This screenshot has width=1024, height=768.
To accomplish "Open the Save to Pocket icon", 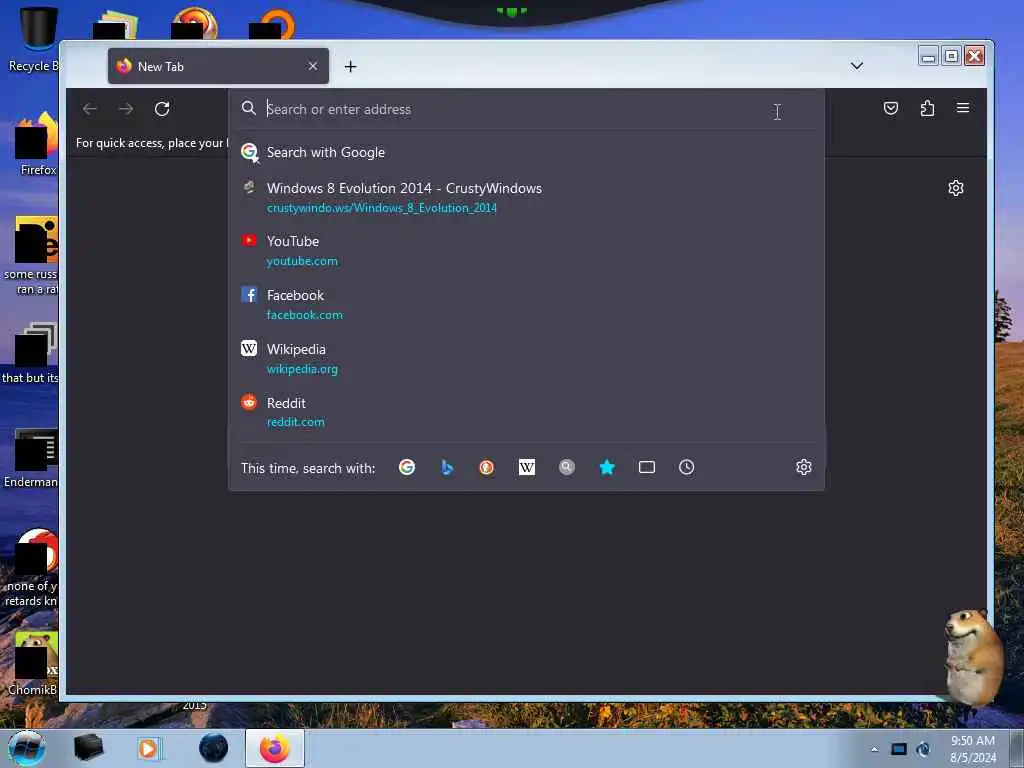I will [x=891, y=108].
